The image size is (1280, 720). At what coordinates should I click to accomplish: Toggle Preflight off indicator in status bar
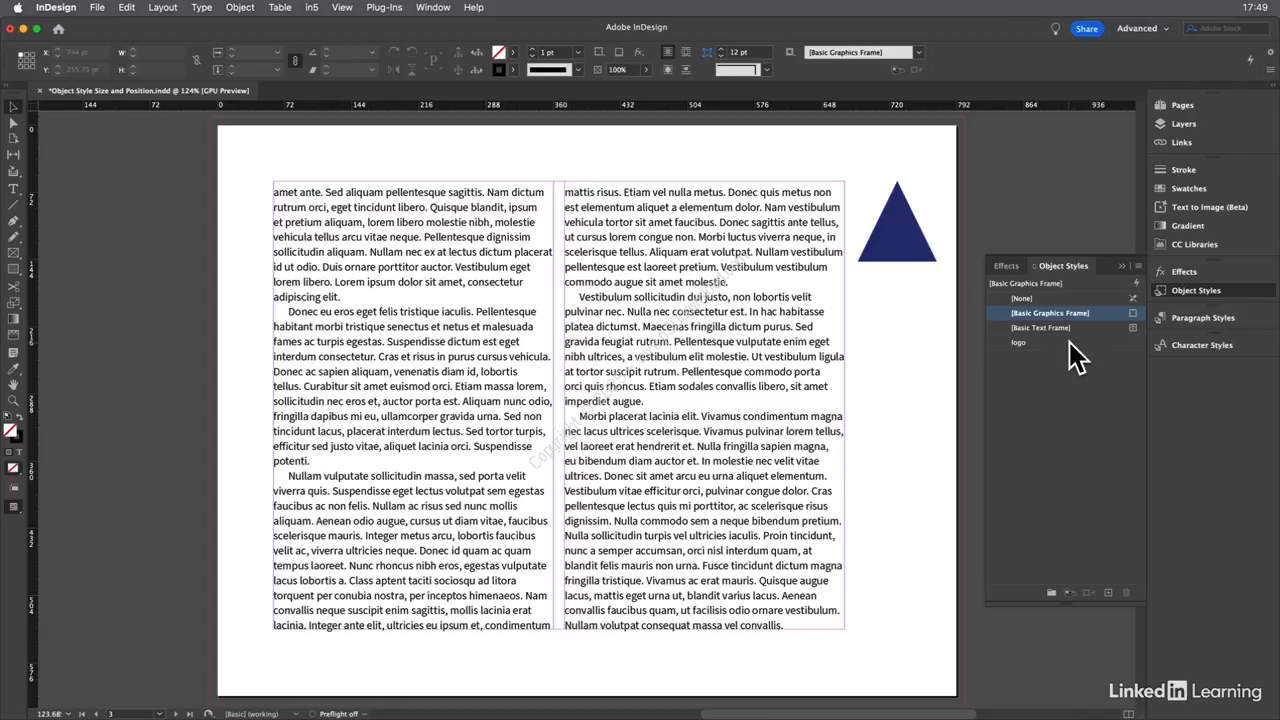(x=339, y=714)
